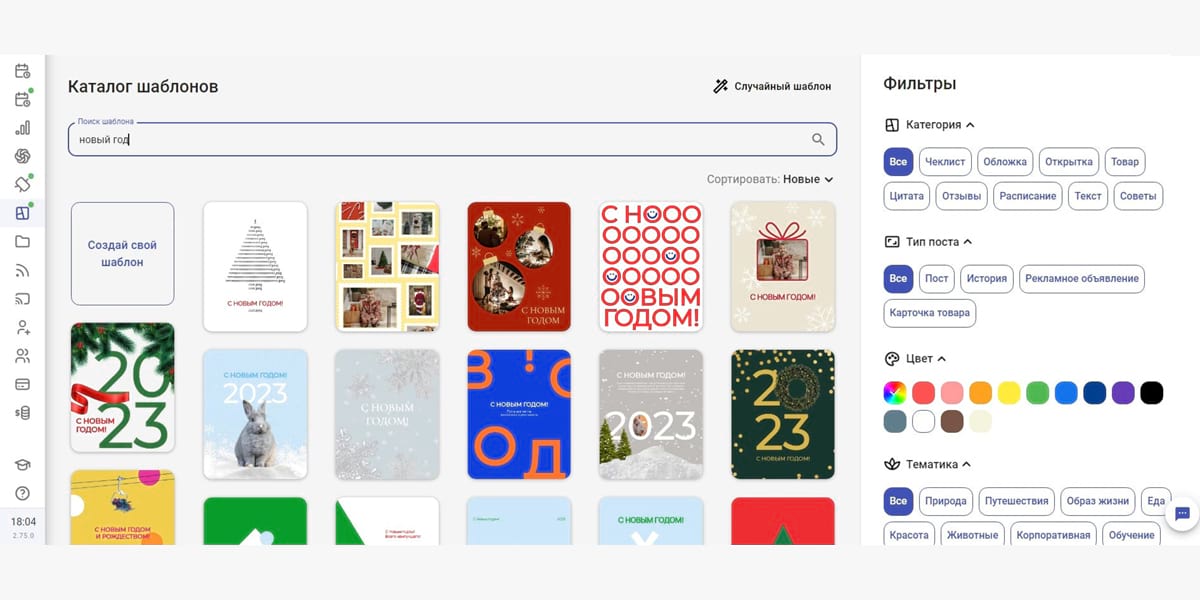Toggle the История post type filter

[x=986, y=279]
